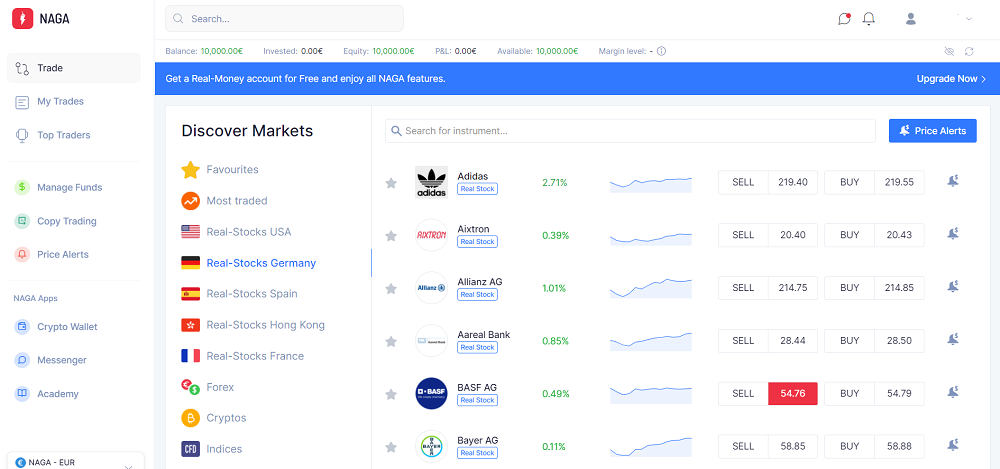Select the Real-Stocks France category
The width and height of the screenshot is (1000, 469).
[242, 356]
